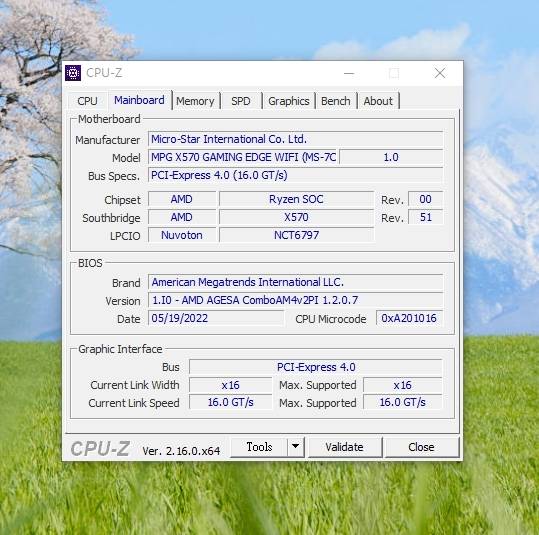Click BIOS version AMD AGESA ComboAM4v2PI field

(296, 300)
